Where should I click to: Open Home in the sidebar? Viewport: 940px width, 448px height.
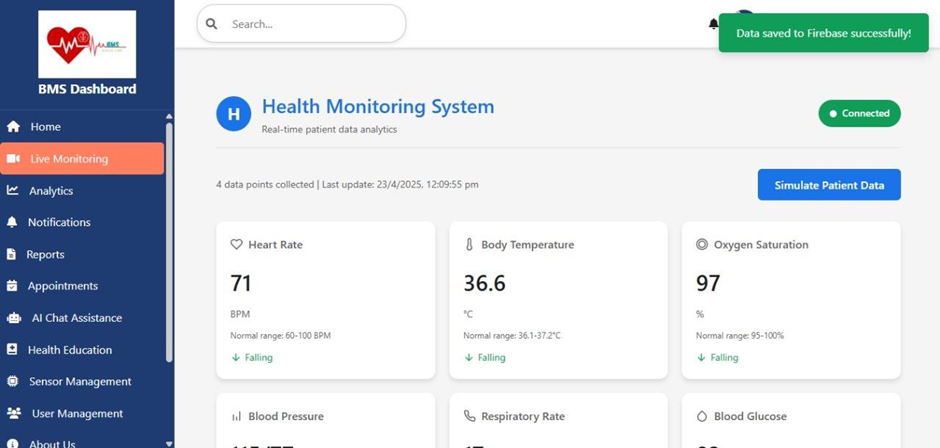click(82, 127)
